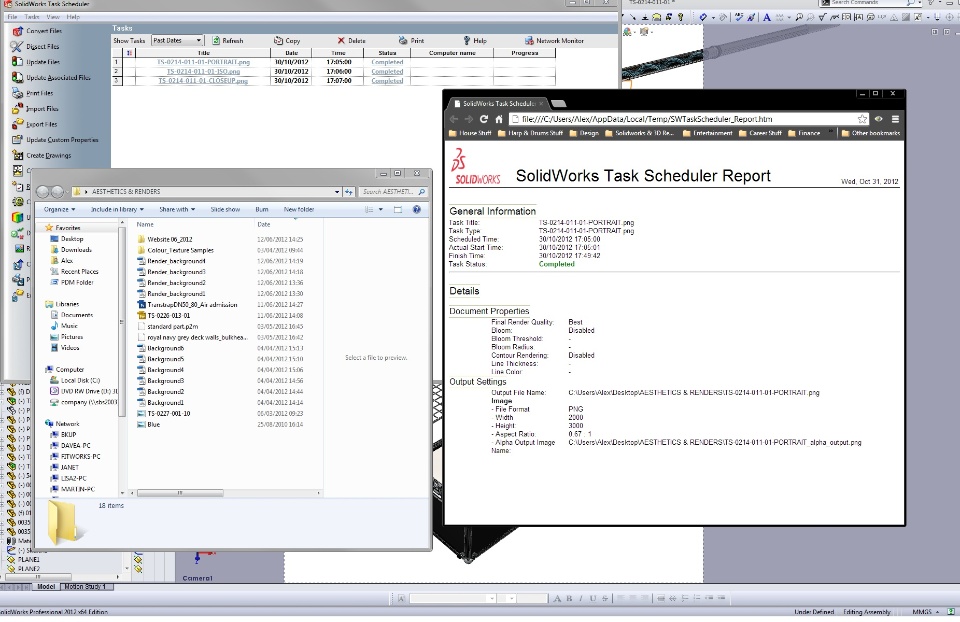Image resolution: width=960 pixels, height=622 pixels.
Task: Open the browser menu button
Action: (x=895, y=119)
